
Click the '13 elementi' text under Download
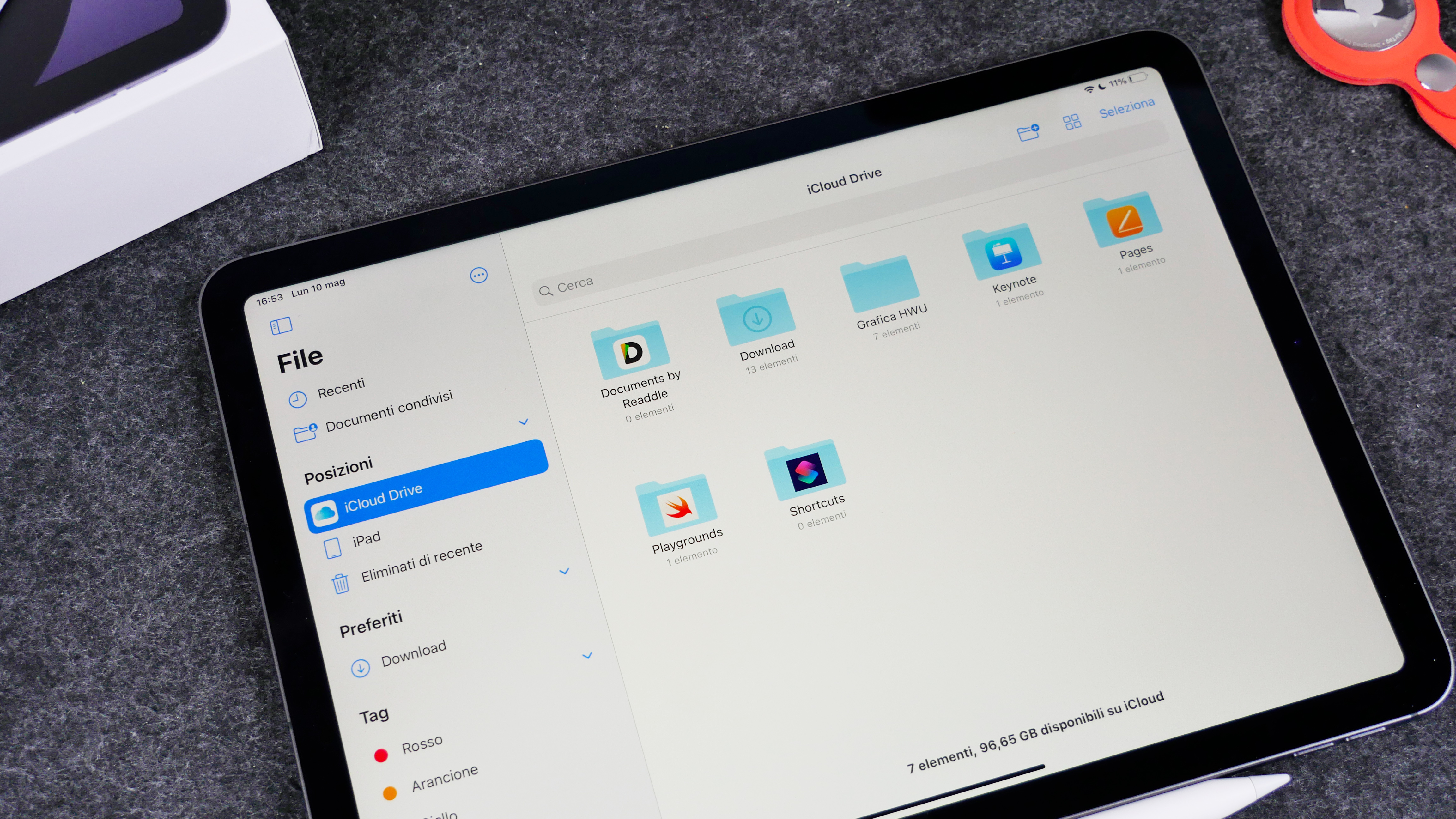pos(772,364)
